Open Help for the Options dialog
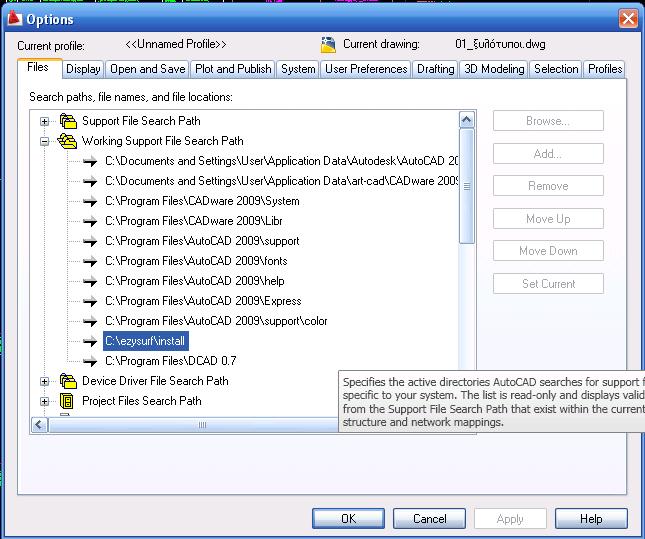 591,518
